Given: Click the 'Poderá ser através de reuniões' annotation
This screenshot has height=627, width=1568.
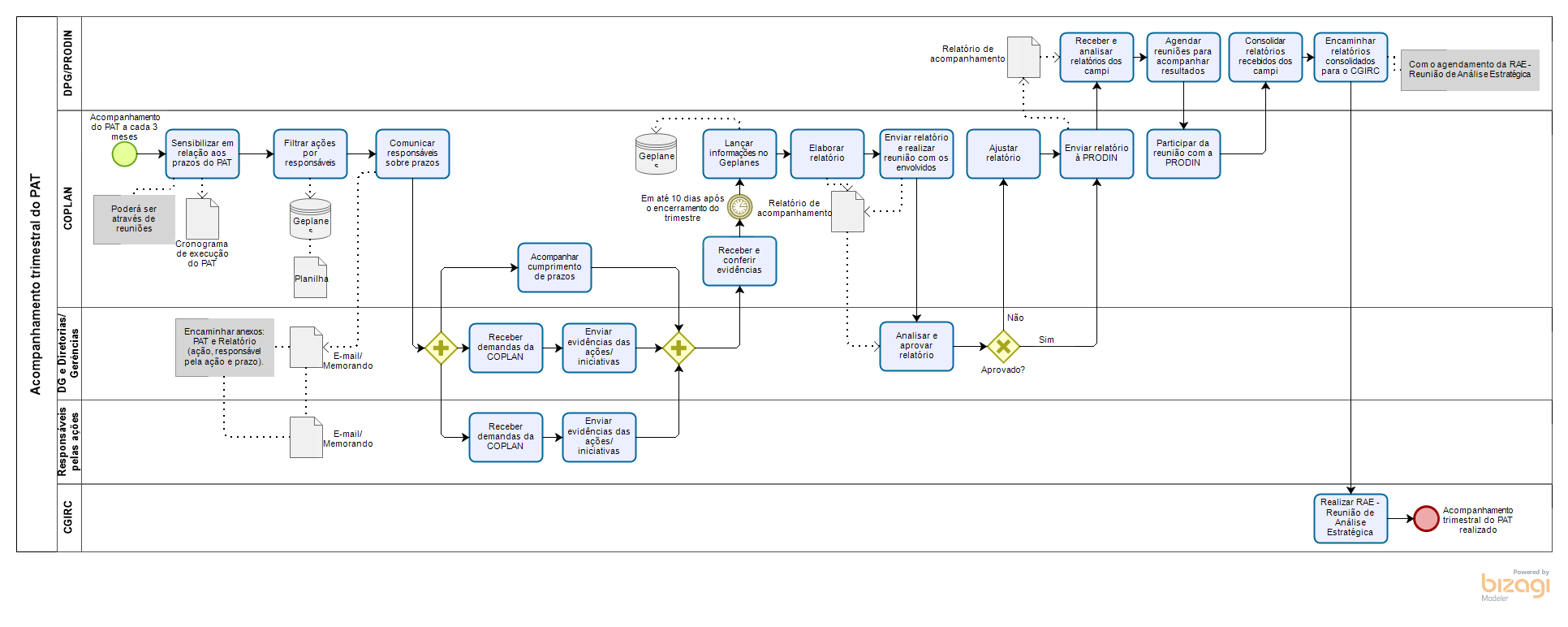Looking at the screenshot, I should pyautogui.click(x=134, y=219).
